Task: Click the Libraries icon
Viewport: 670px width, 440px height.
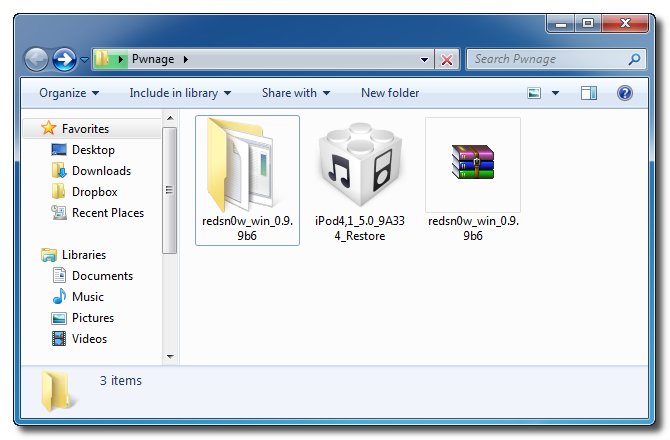Action: pyautogui.click(x=49, y=255)
